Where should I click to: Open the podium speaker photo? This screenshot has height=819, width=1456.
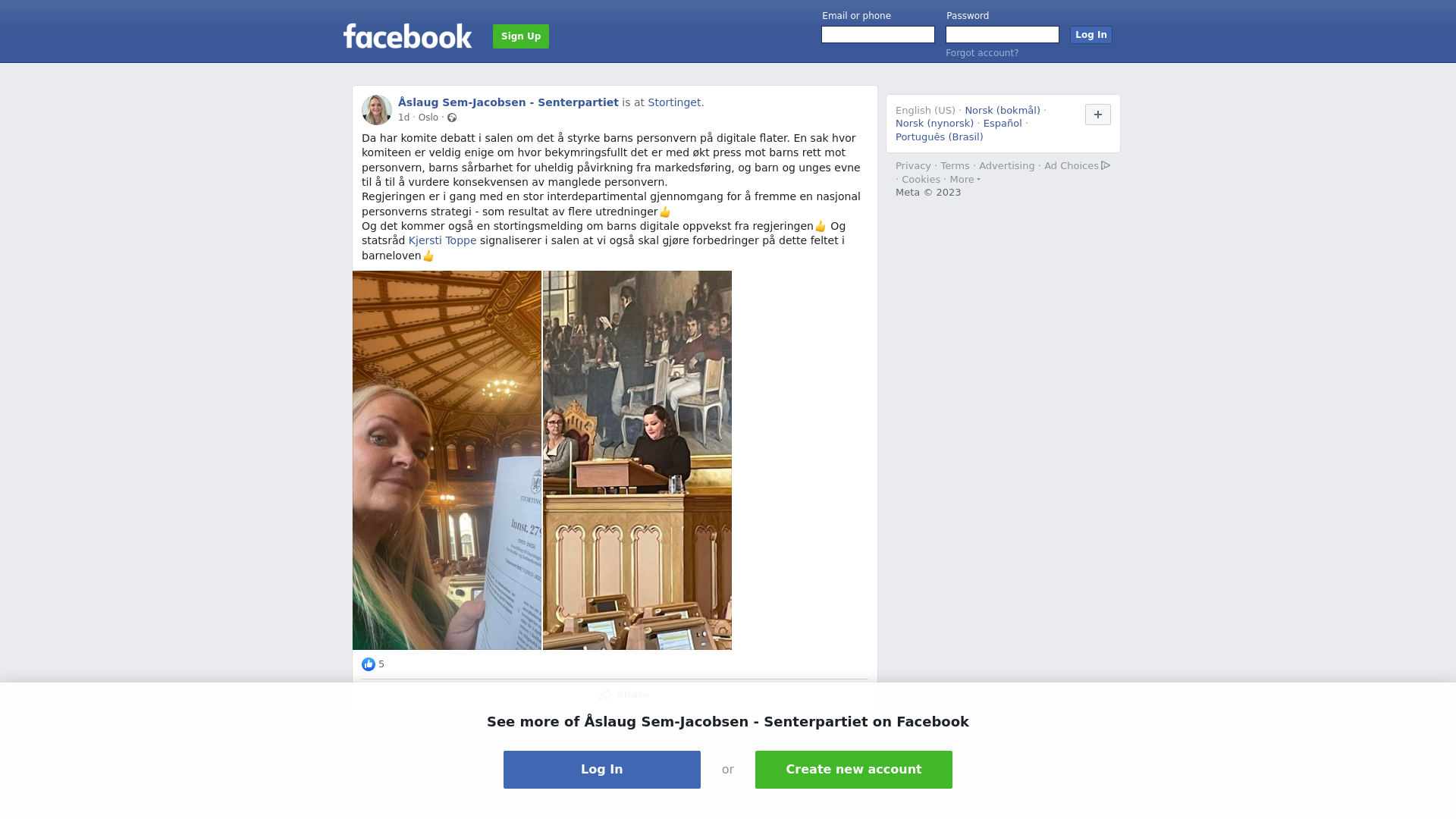pos(637,460)
